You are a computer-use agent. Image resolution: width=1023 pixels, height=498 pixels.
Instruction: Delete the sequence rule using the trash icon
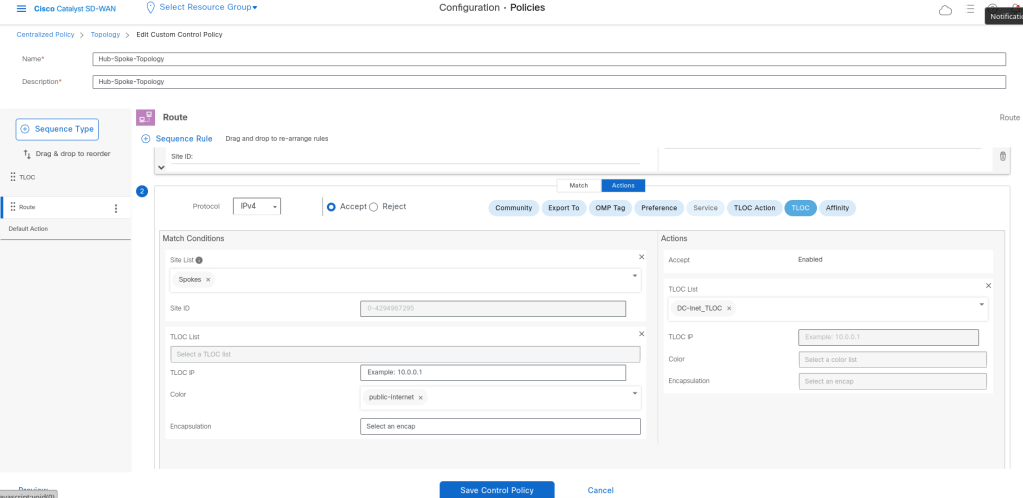tap(1002, 156)
